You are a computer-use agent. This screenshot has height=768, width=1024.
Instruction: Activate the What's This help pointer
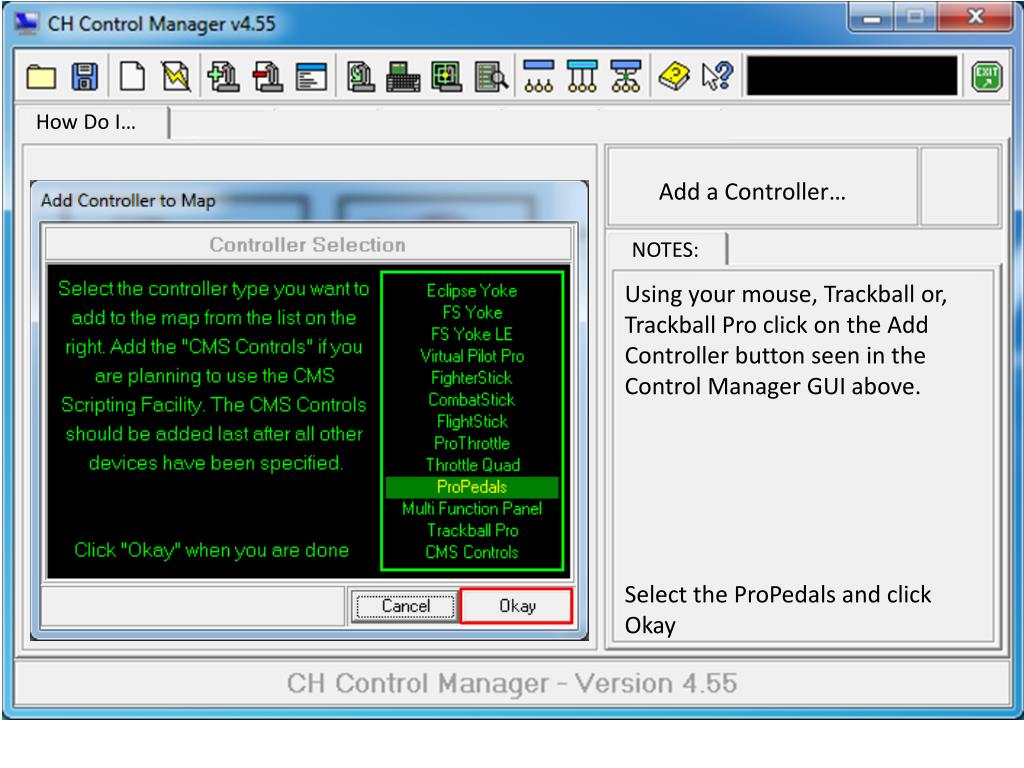(718, 76)
